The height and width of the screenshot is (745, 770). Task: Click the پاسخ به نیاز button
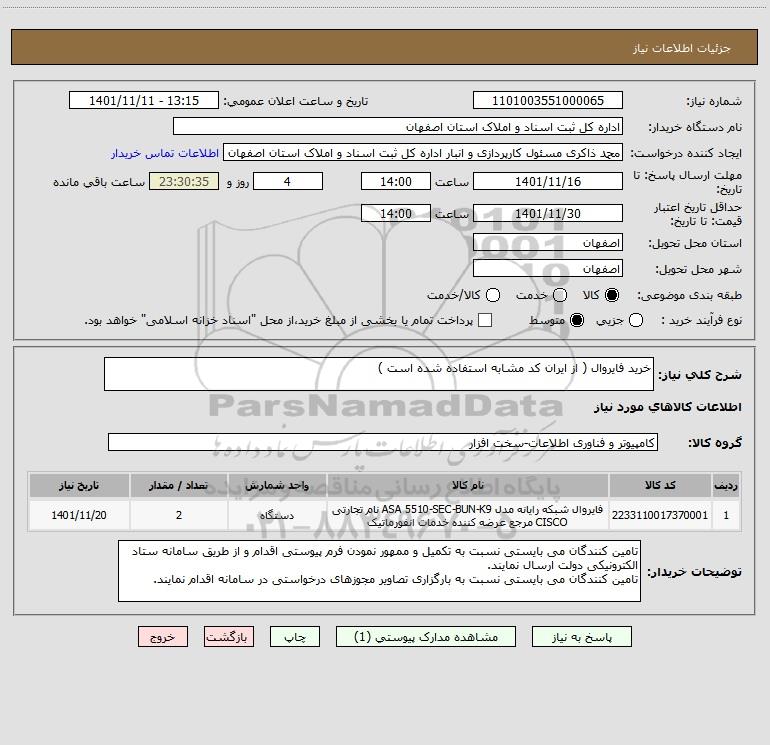(581, 637)
